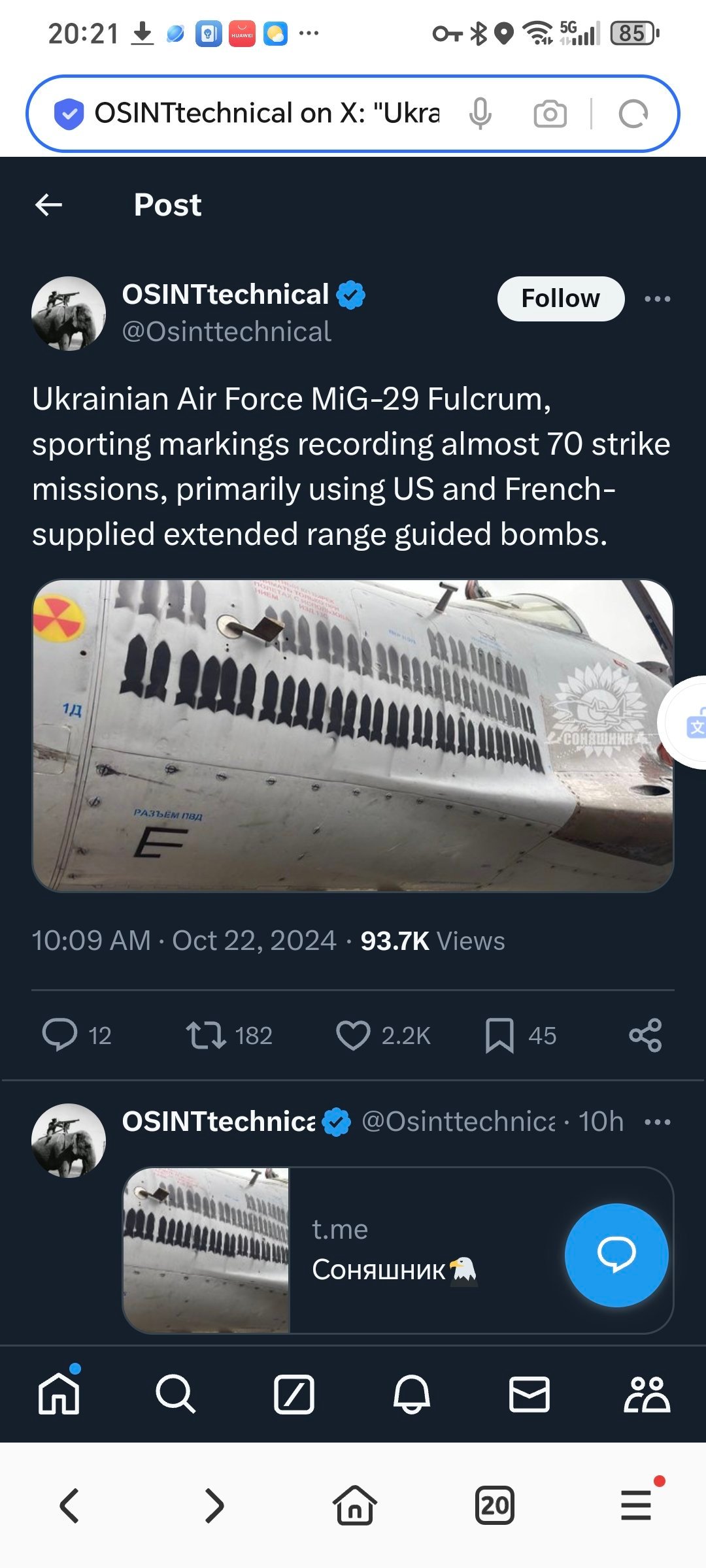Open Communities people icon tab

coord(647,1394)
